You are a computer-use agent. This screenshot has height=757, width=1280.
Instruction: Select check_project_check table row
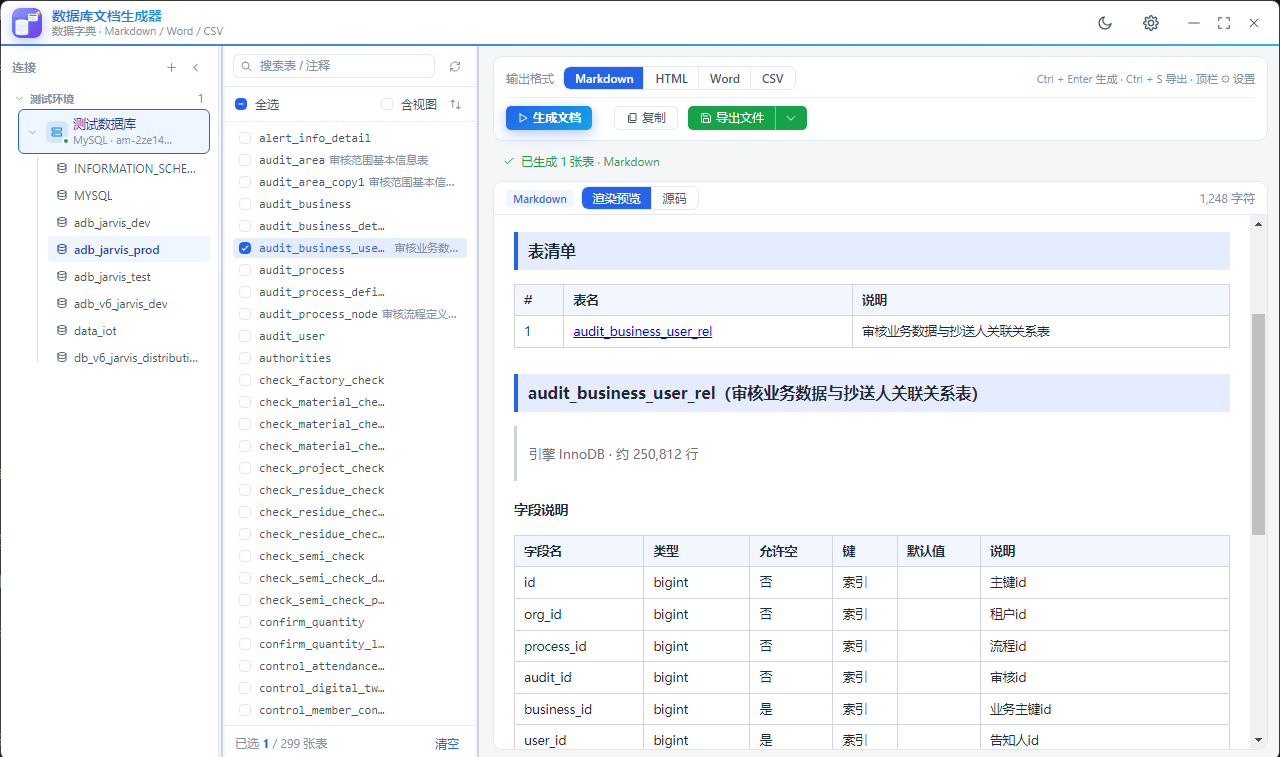[x=350, y=468]
